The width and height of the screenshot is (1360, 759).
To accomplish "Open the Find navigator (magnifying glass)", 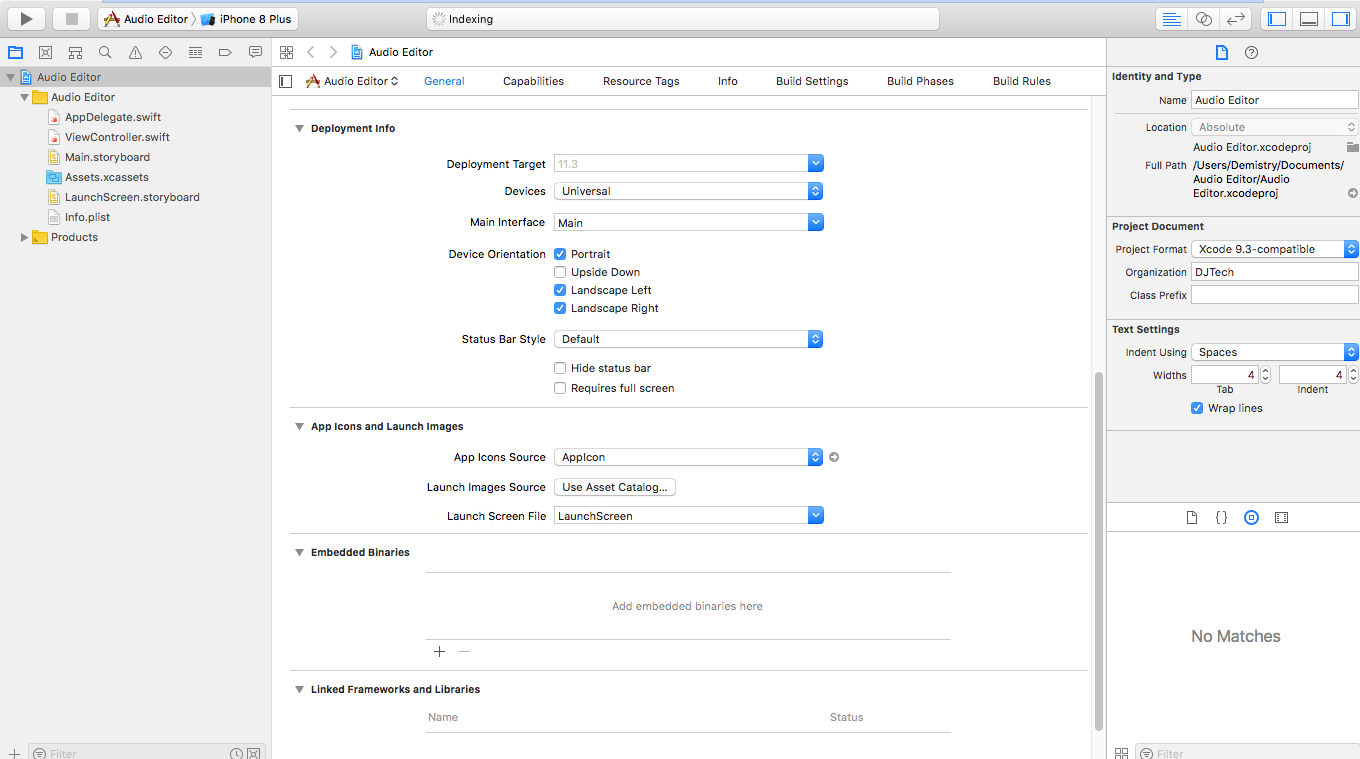I will (104, 52).
